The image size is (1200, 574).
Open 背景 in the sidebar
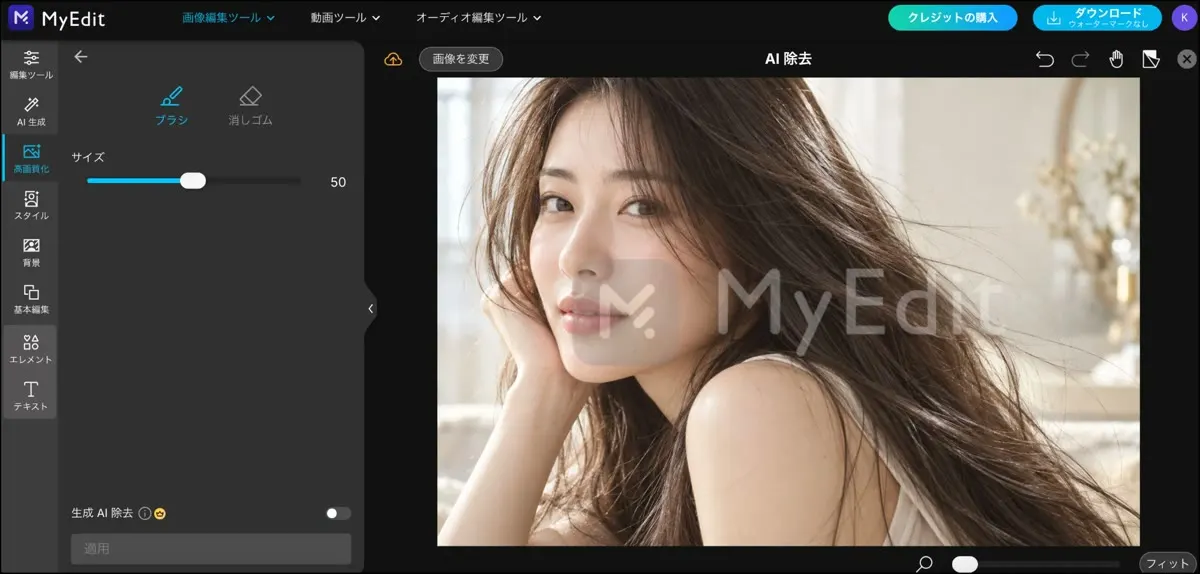[x=31, y=253]
